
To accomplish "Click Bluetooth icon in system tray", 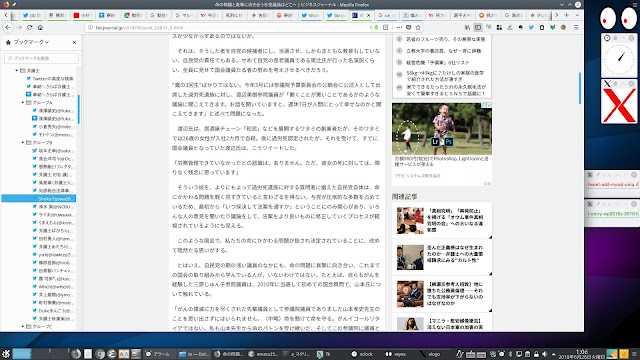I will pos(510,354).
